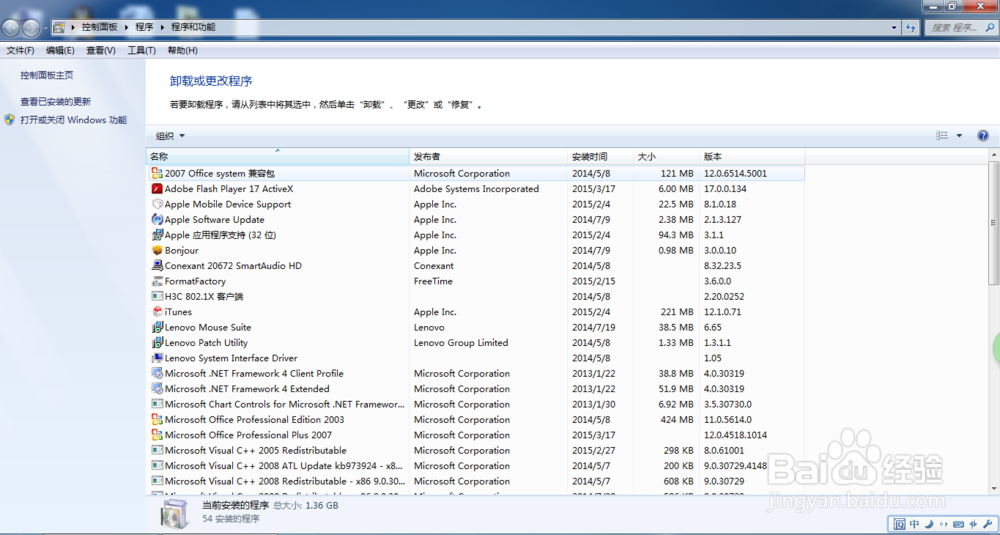Click the vertical scrollbar thumb
1000x535 pixels.
click(993, 223)
